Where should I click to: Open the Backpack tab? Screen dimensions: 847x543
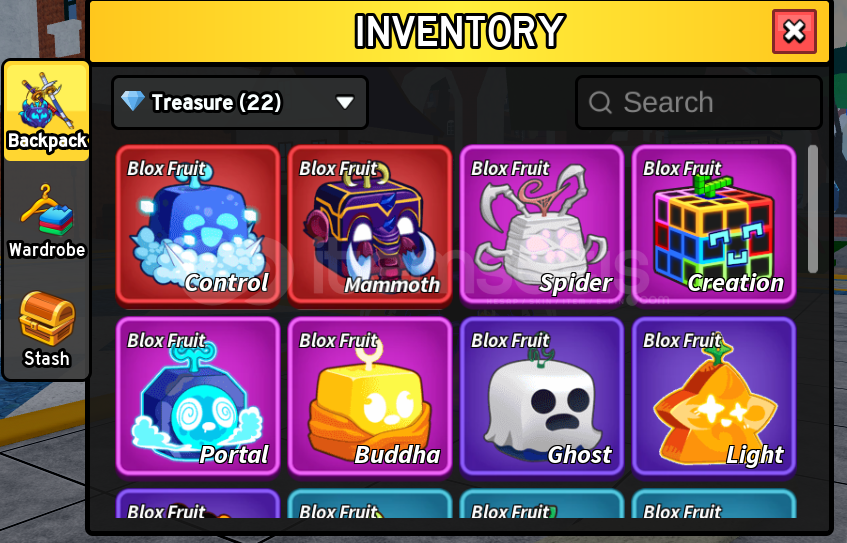[47, 111]
